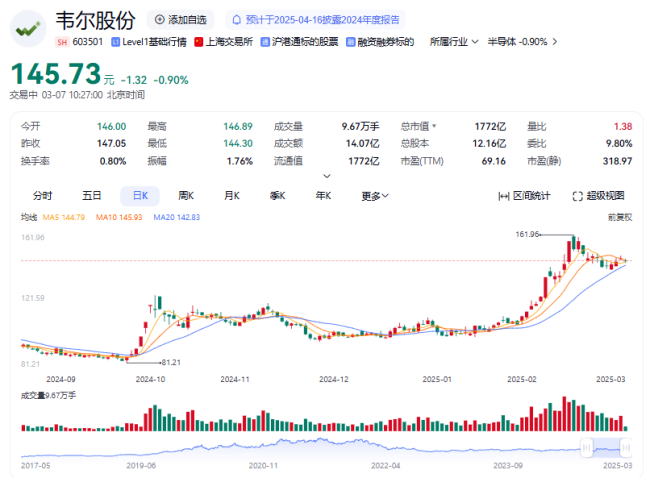650x478 pixels.
Task: Click the highlighted range window on the timeline
Action: 606,448
